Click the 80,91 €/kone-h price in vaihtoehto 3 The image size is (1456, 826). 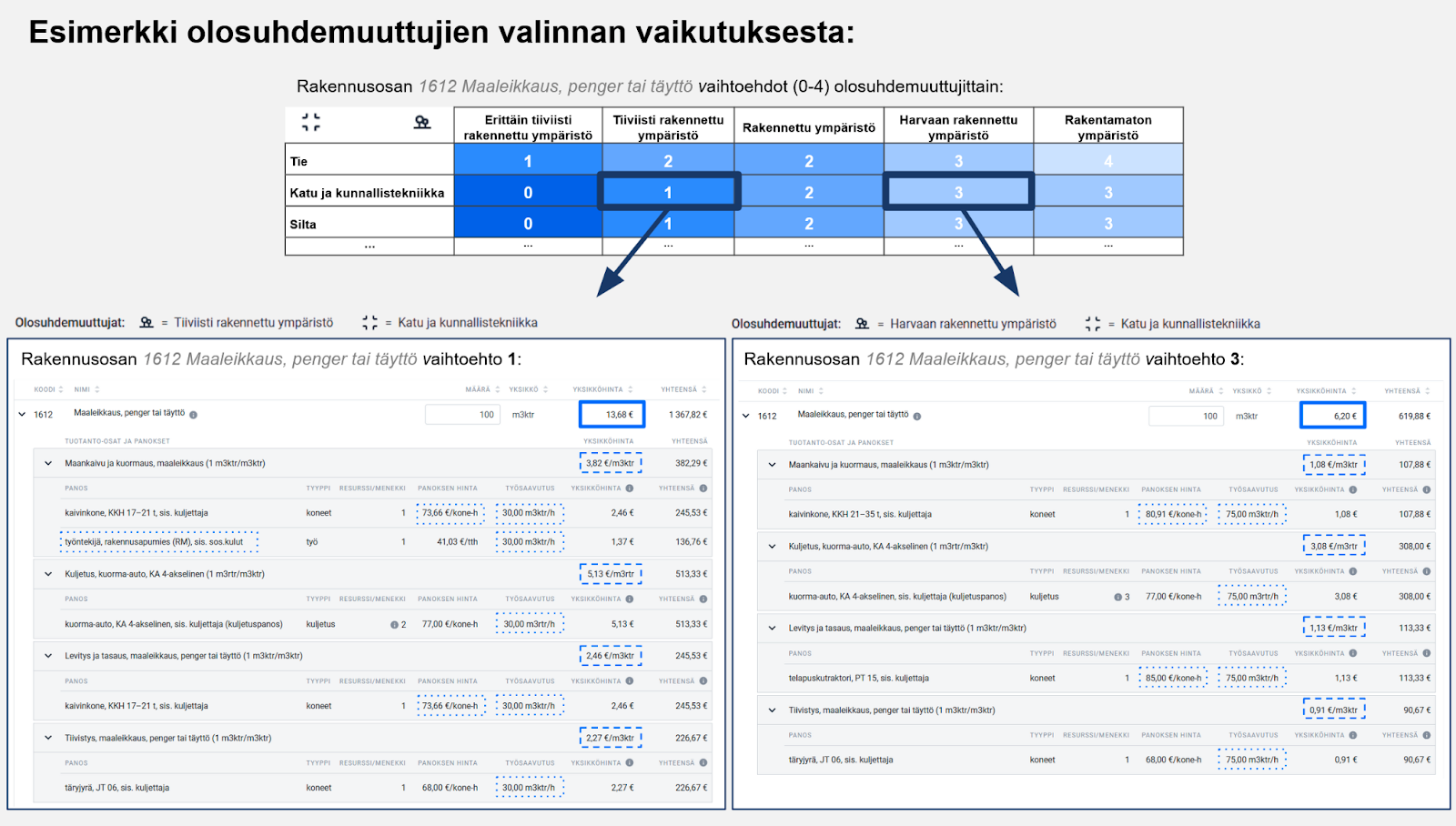tap(1173, 515)
